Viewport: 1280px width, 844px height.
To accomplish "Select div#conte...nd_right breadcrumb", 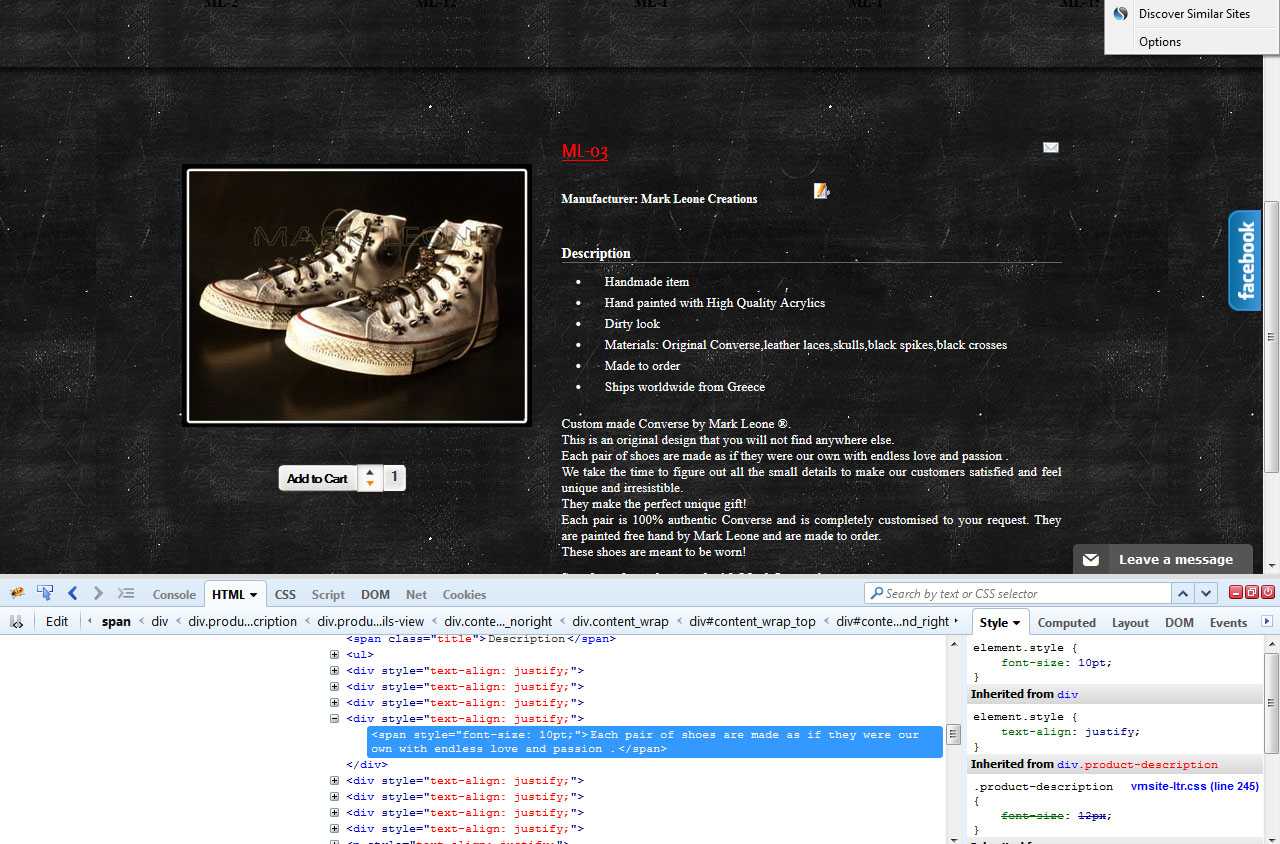I will coord(892,622).
